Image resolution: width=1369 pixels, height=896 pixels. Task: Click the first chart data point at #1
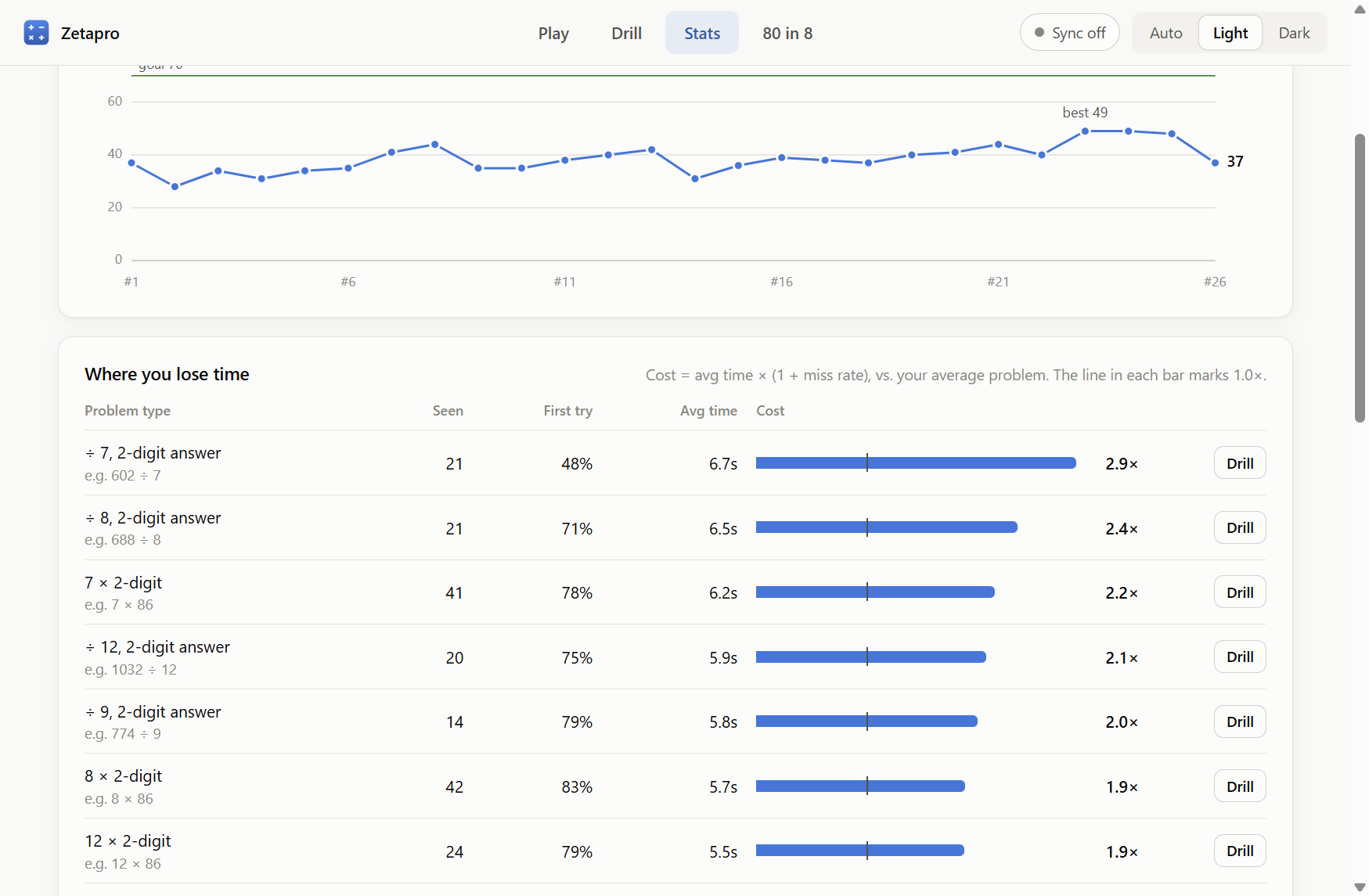click(x=131, y=163)
